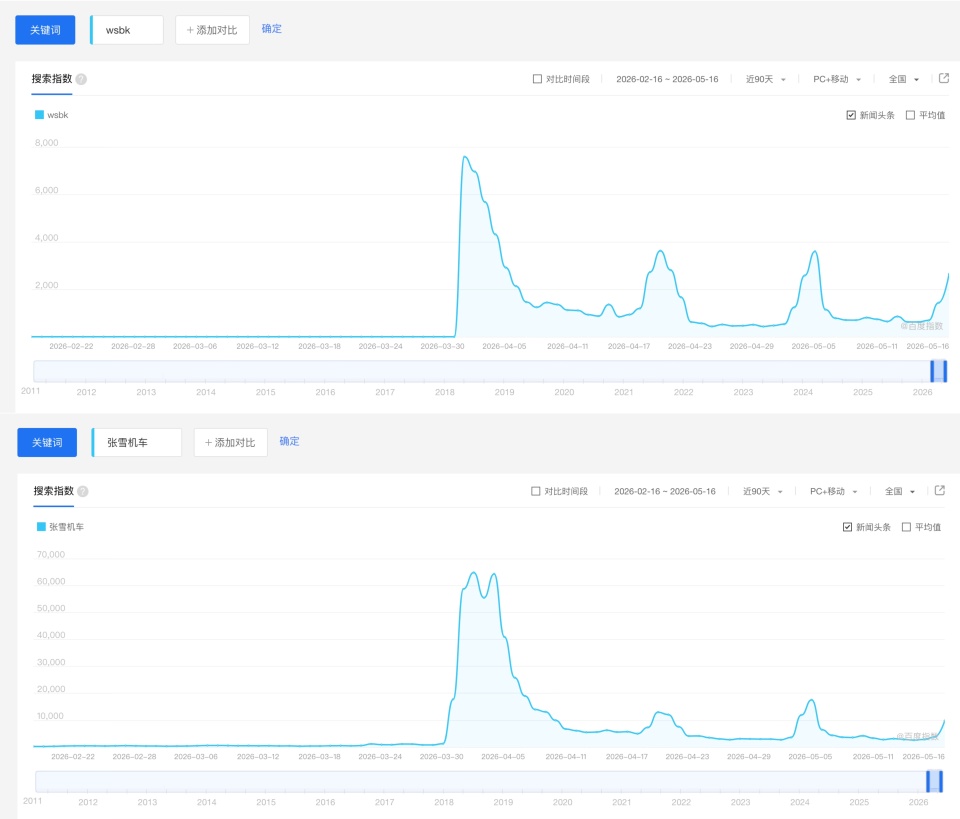
Task: Click year 2020 on the 张雪机车 timeline
Action: [x=562, y=802]
